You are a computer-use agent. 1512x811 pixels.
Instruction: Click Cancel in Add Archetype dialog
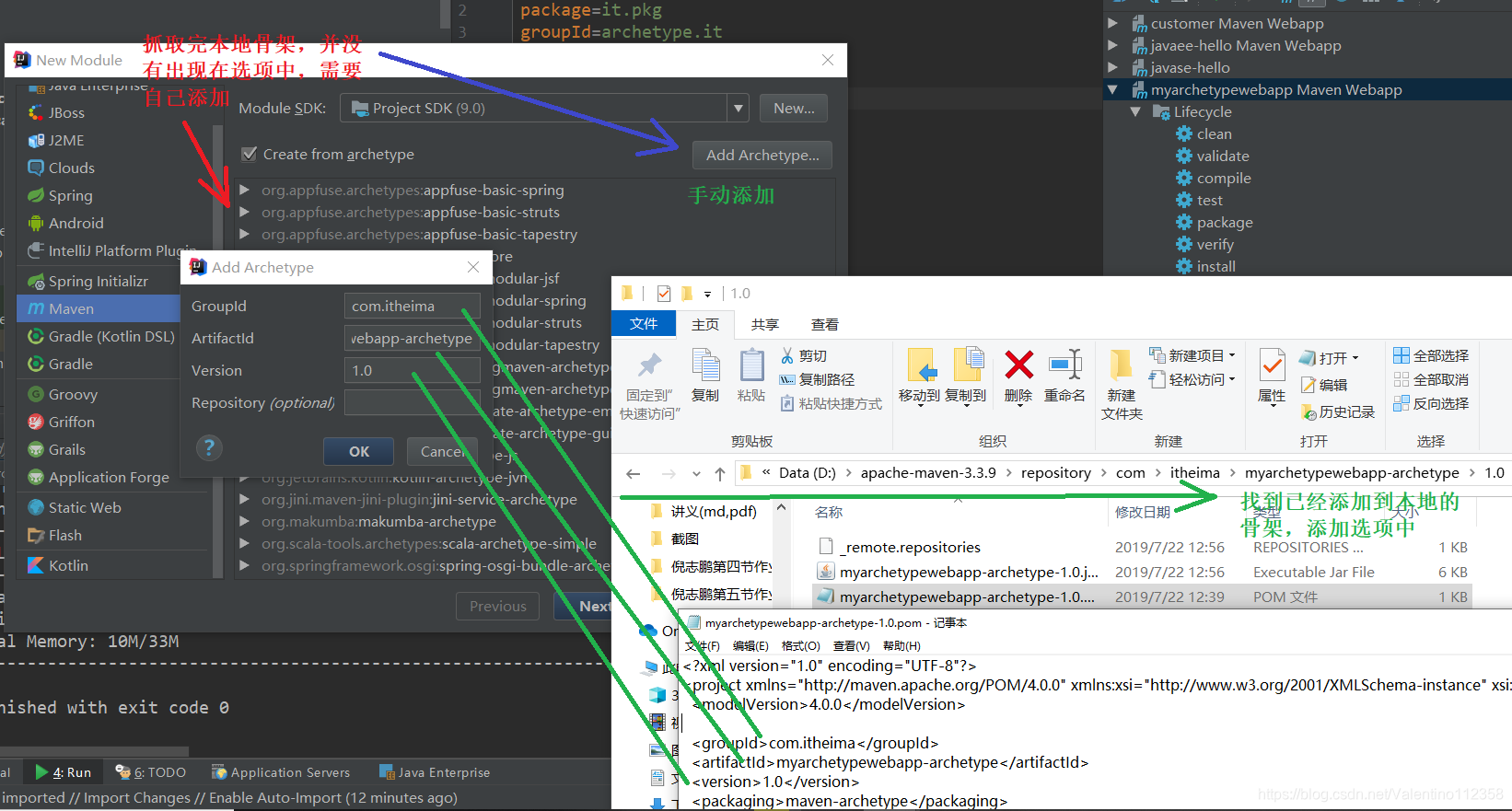pyautogui.click(x=442, y=451)
